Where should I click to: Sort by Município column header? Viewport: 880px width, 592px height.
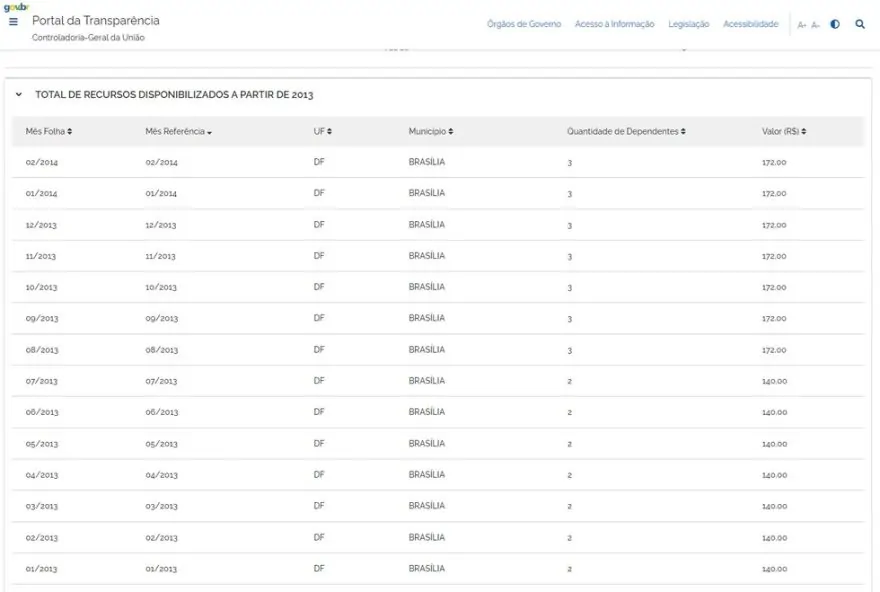pyautogui.click(x=431, y=132)
